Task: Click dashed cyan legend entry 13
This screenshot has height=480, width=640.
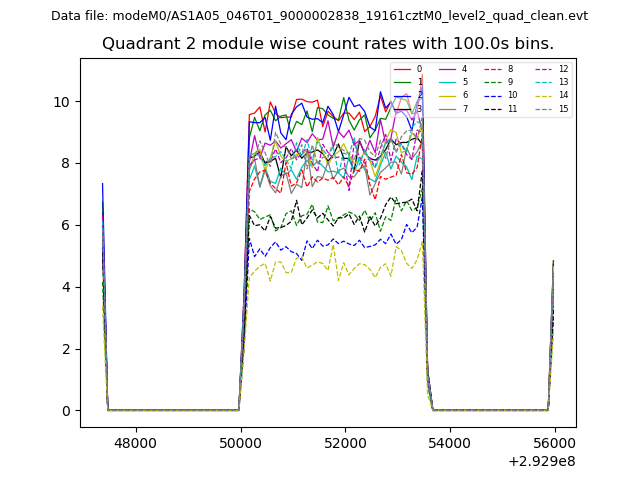Action: pyautogui.click(x=549, y=82)
